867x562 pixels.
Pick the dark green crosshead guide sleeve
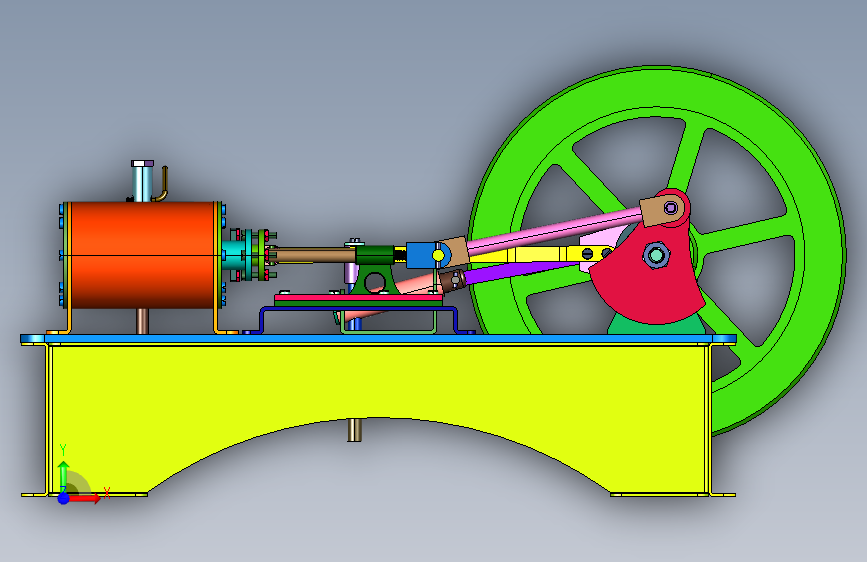pyautogui.click(x=375, y=254)
